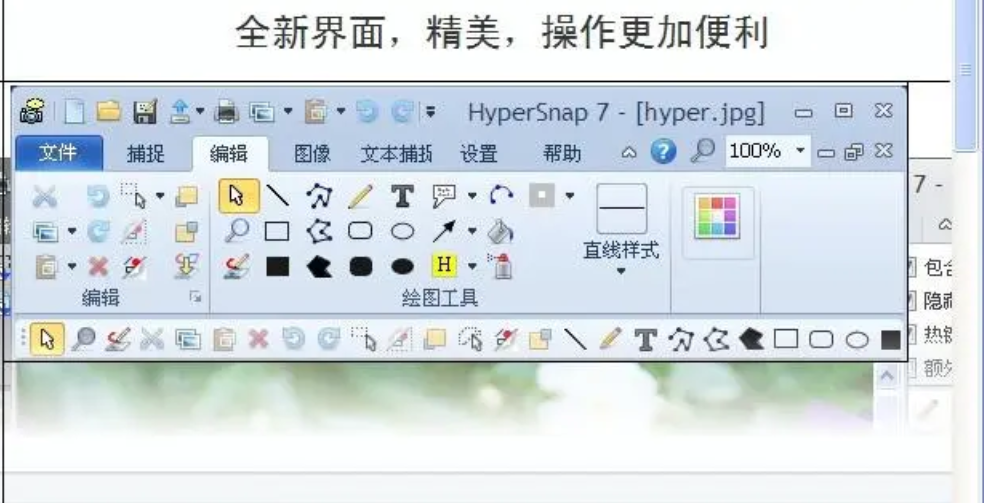Select the arc drawing tool
The image size is (984, 503).
click(x=501, y=196)
